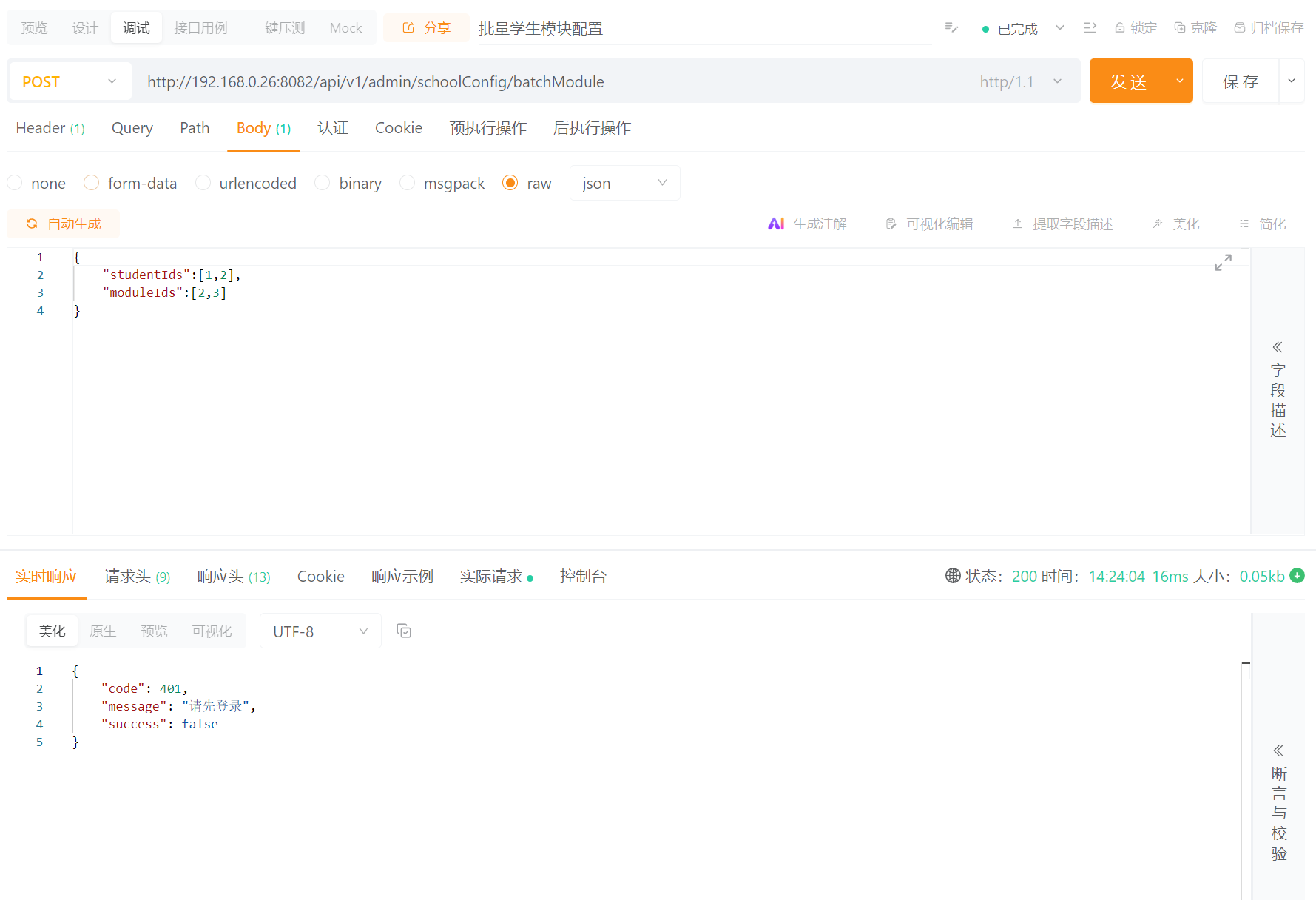Open the 实时响应 response tab
The height and width of the screenshot is (900, 1316).
47,576
